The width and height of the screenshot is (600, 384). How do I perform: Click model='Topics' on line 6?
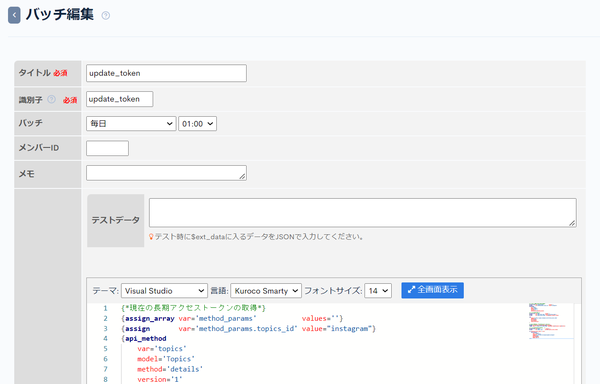tap(166, 359)
